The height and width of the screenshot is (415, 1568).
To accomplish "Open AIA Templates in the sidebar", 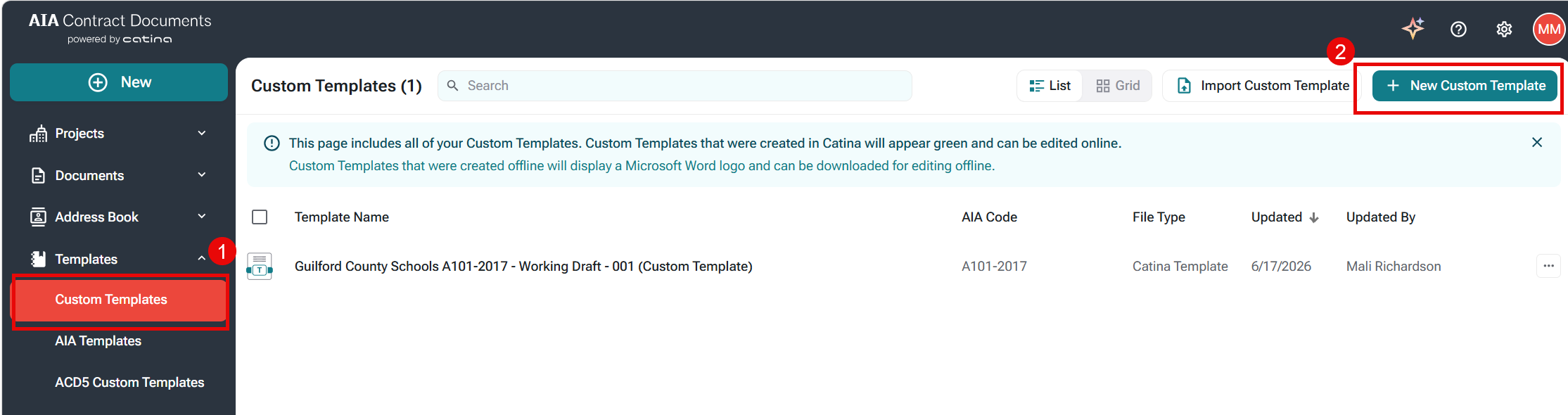I will point(98,340).
